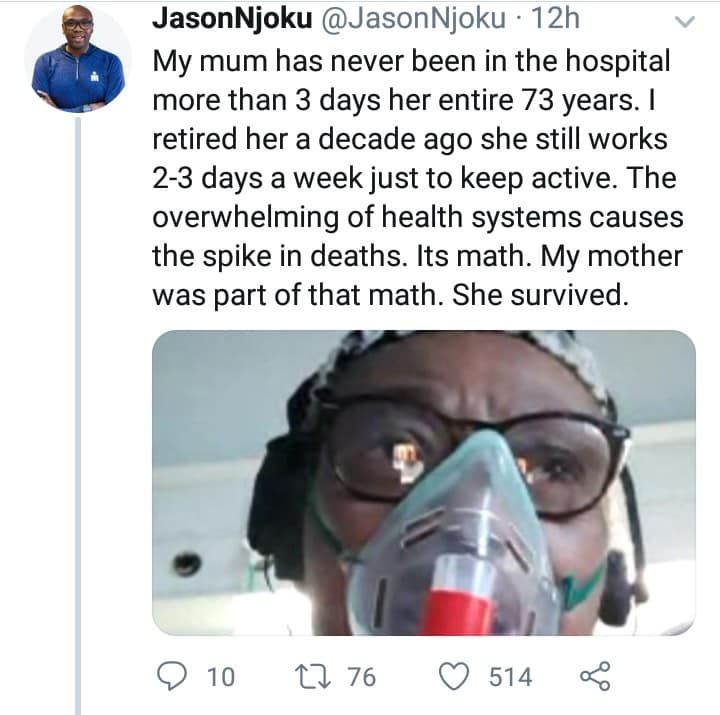Click the like count 514
720x715 pixels.
510,677
